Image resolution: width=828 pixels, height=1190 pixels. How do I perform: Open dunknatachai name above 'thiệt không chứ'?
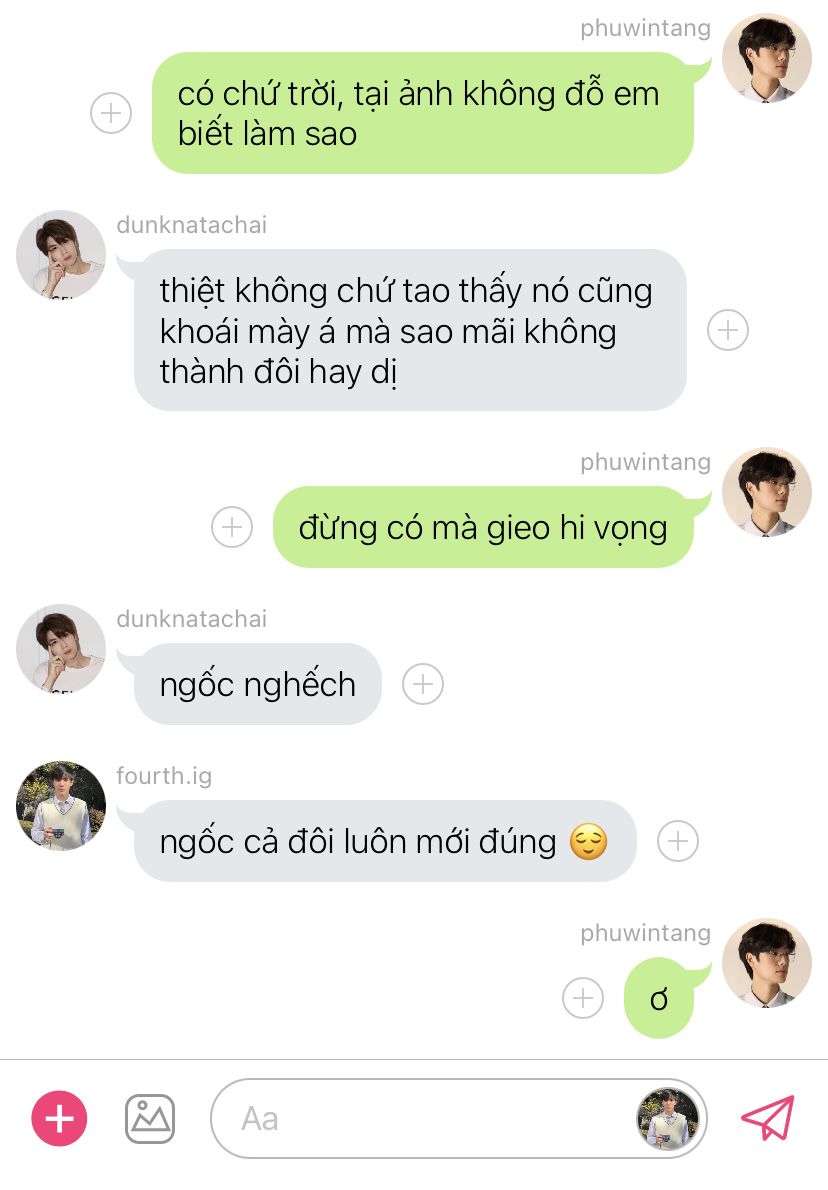point(191,225)
